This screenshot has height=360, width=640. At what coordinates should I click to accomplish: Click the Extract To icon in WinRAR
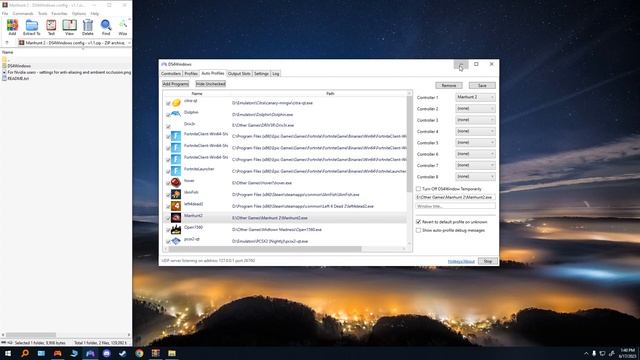click(31, 27)
